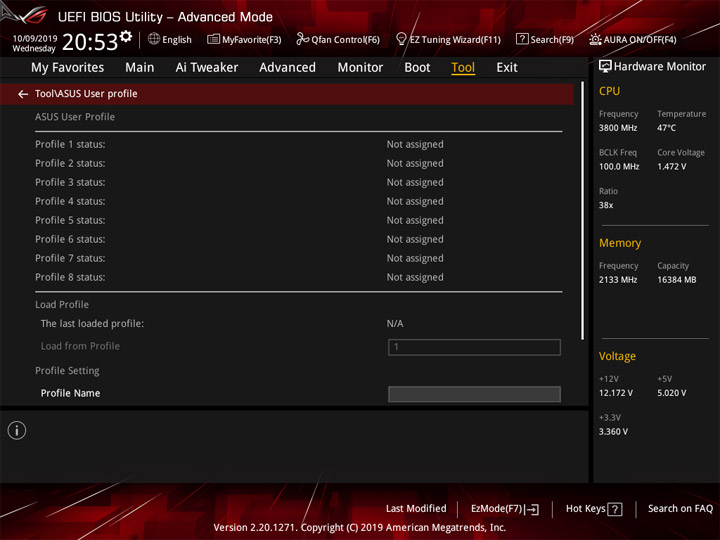The width and height of the screenshot is (720, 540).
Task: Click memory capacity 16384 MB
Action: pos(676,280)
